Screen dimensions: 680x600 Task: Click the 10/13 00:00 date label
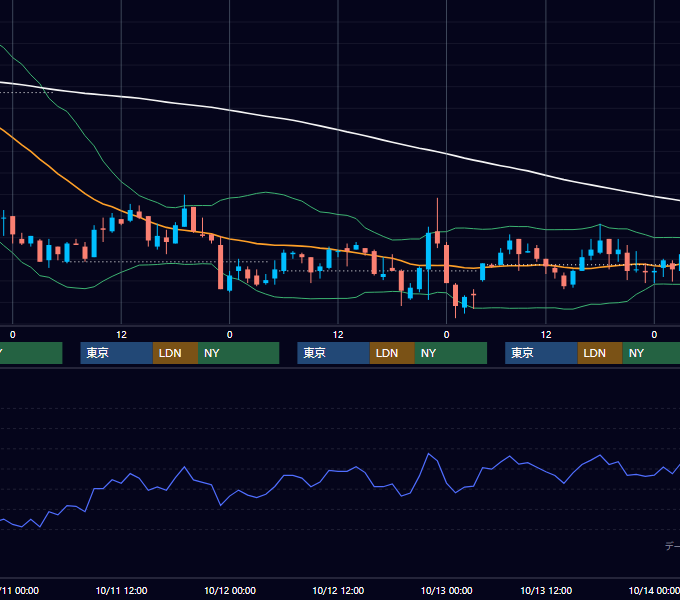[447, 590]
